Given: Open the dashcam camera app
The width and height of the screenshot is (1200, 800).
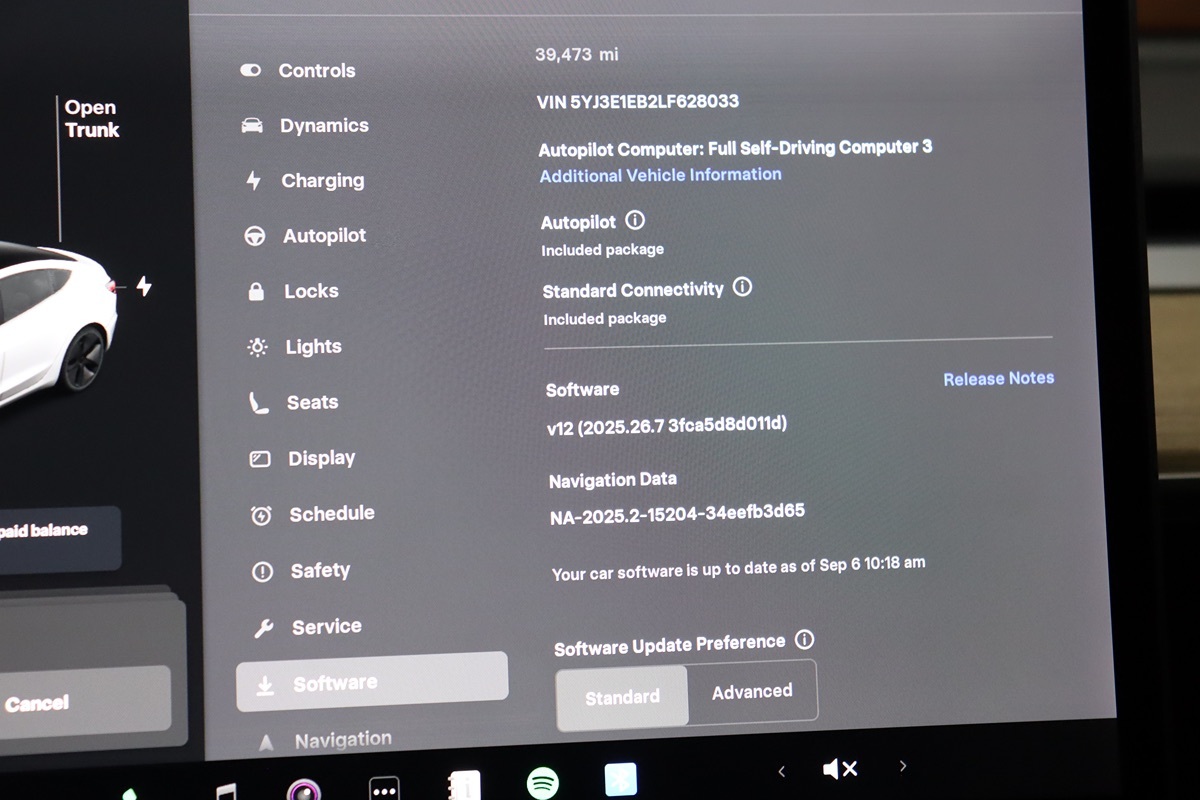Looking at the screenshot, I should 304,790.
